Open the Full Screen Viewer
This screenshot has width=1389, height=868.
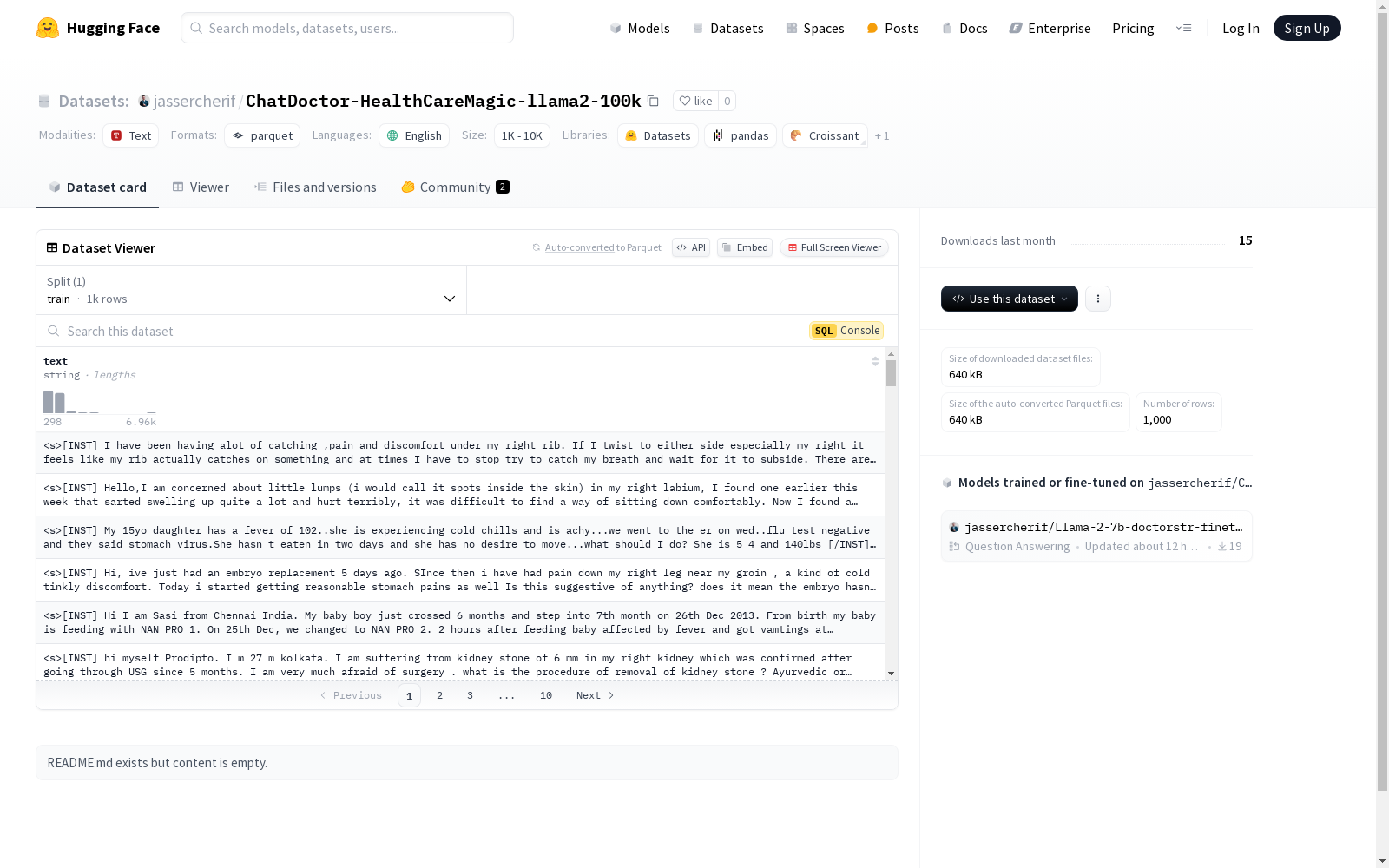coord(834,247)
